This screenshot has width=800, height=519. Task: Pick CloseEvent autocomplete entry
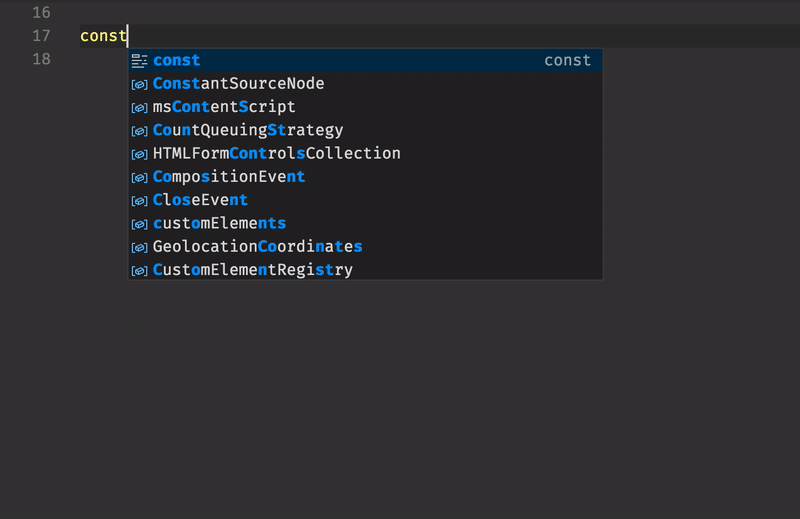pos(365,200)
